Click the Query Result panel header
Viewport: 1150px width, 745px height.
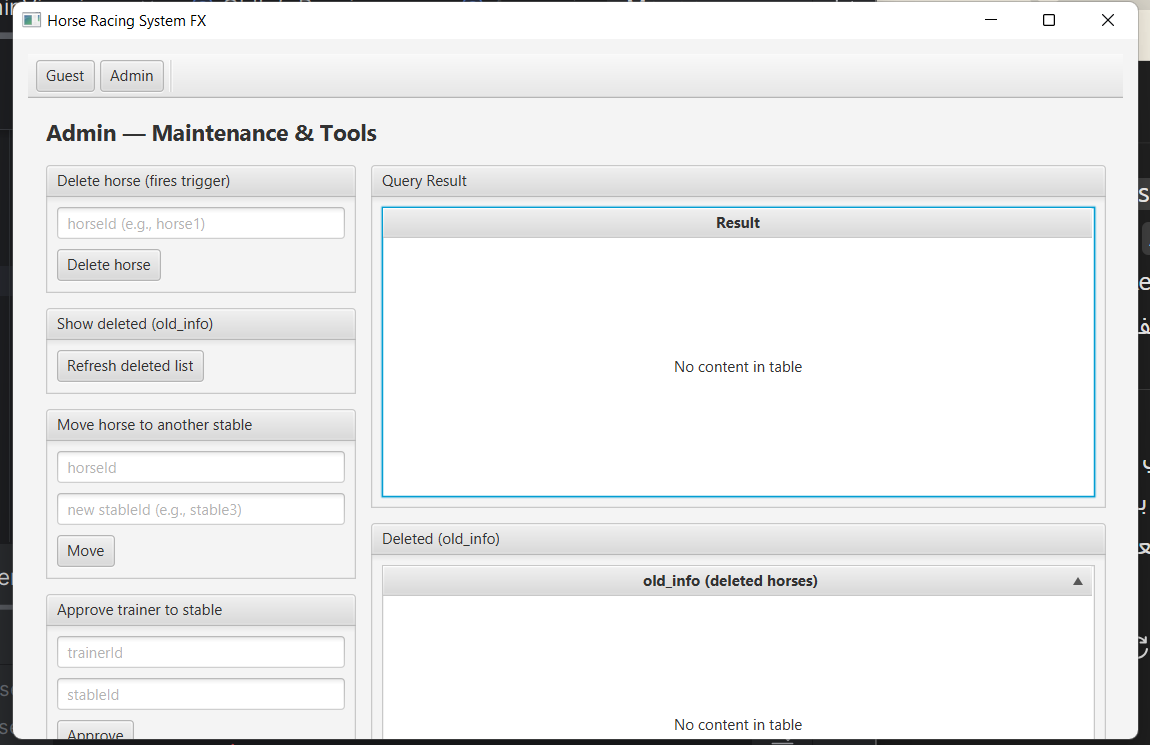click(x=423, y=180)
